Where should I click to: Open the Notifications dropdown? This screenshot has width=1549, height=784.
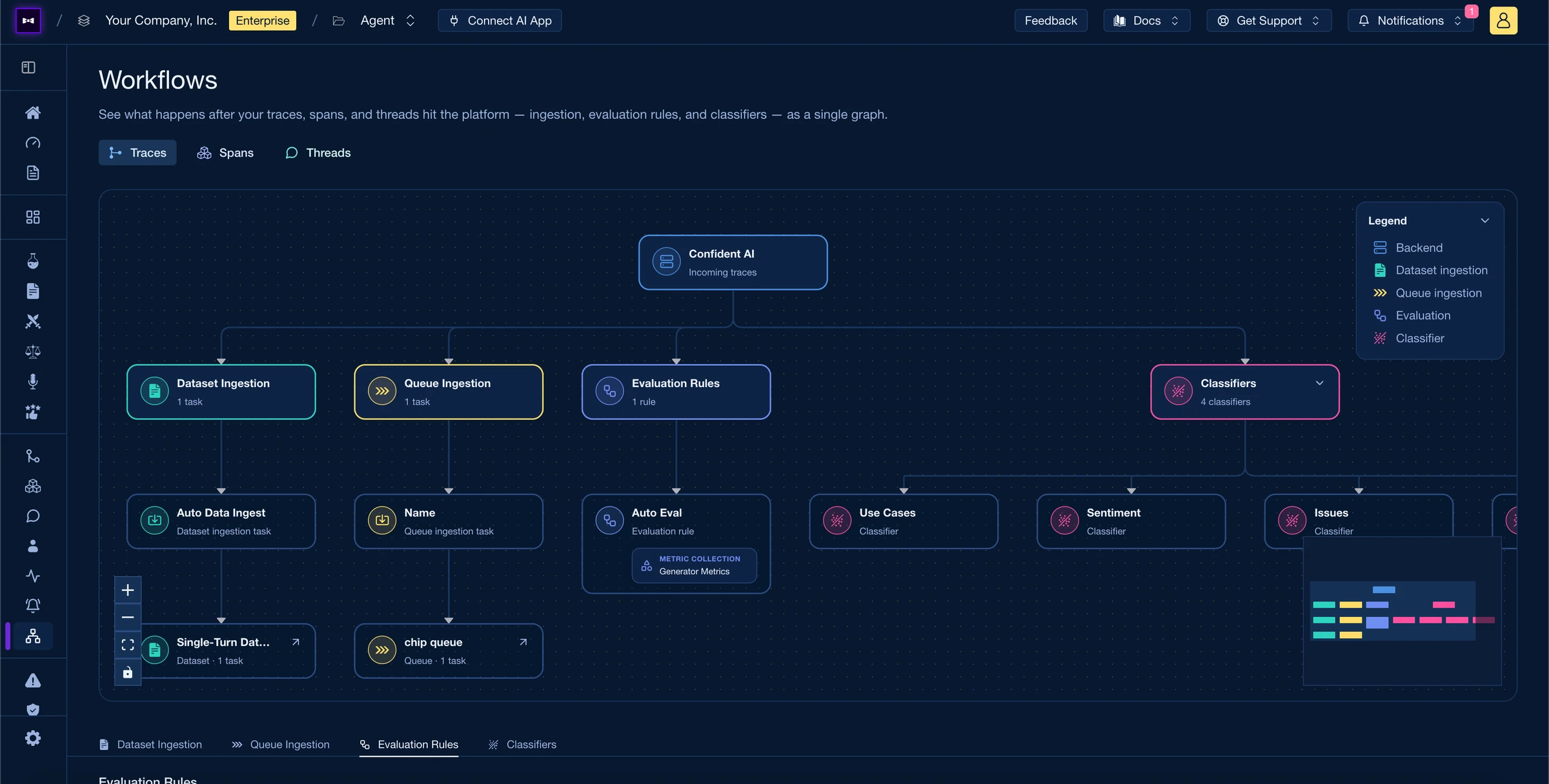coord(1411,21)
